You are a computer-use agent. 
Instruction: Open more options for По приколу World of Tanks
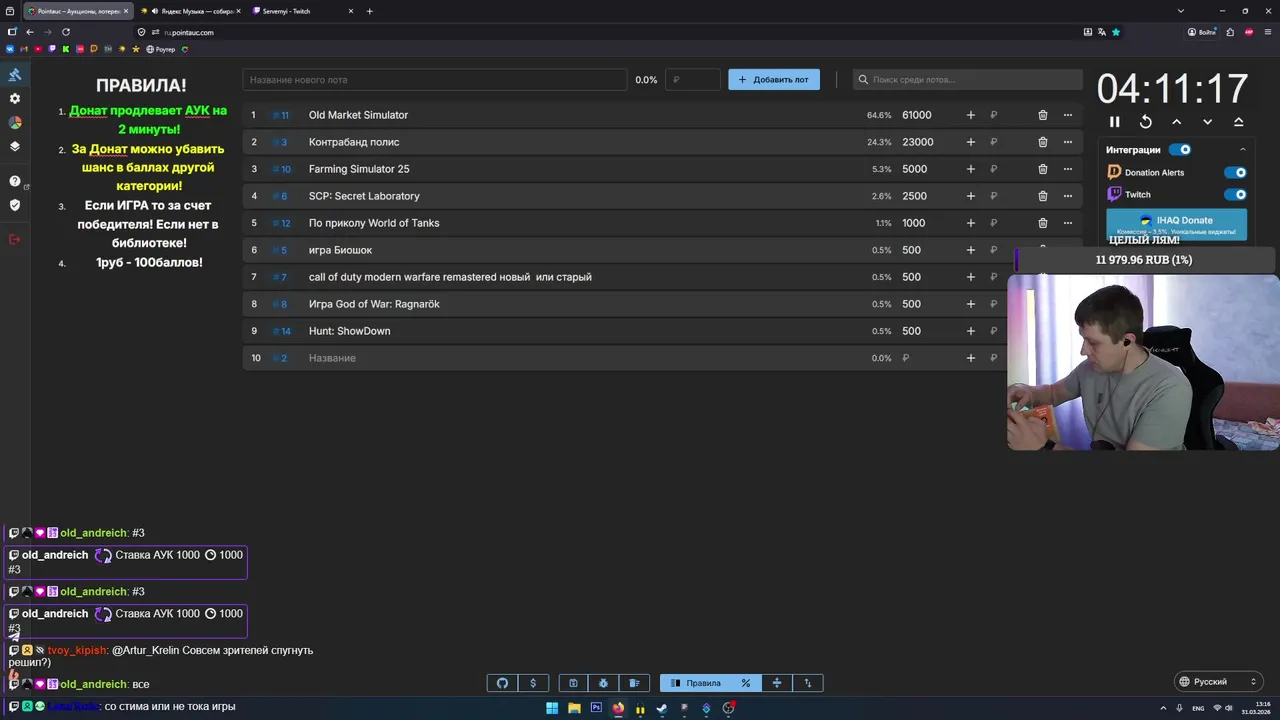point(1067,223)
